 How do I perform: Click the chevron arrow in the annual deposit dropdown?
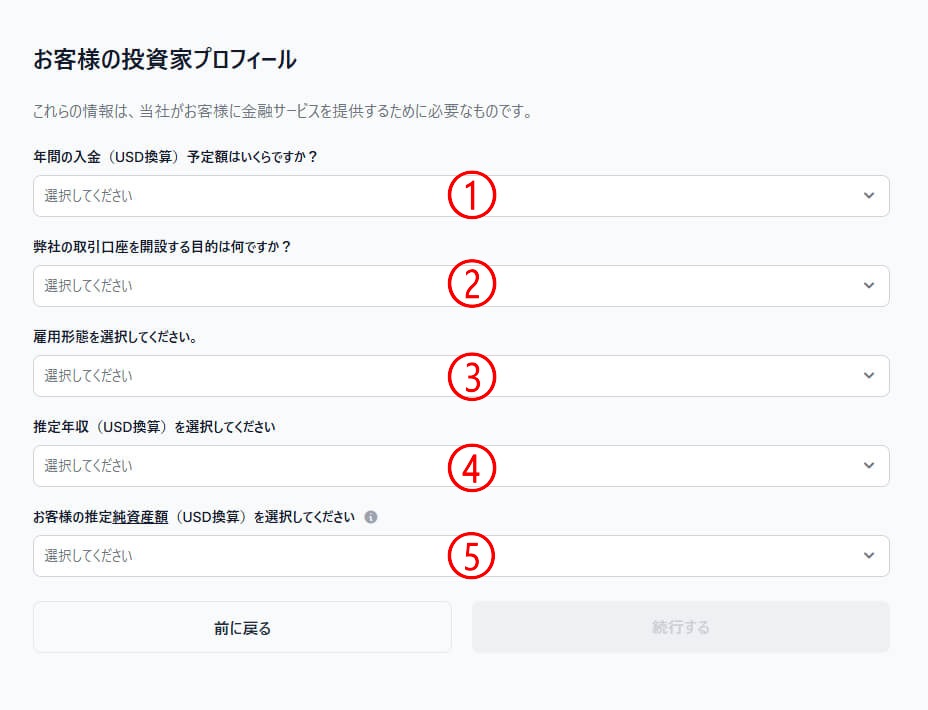point(868,196)
